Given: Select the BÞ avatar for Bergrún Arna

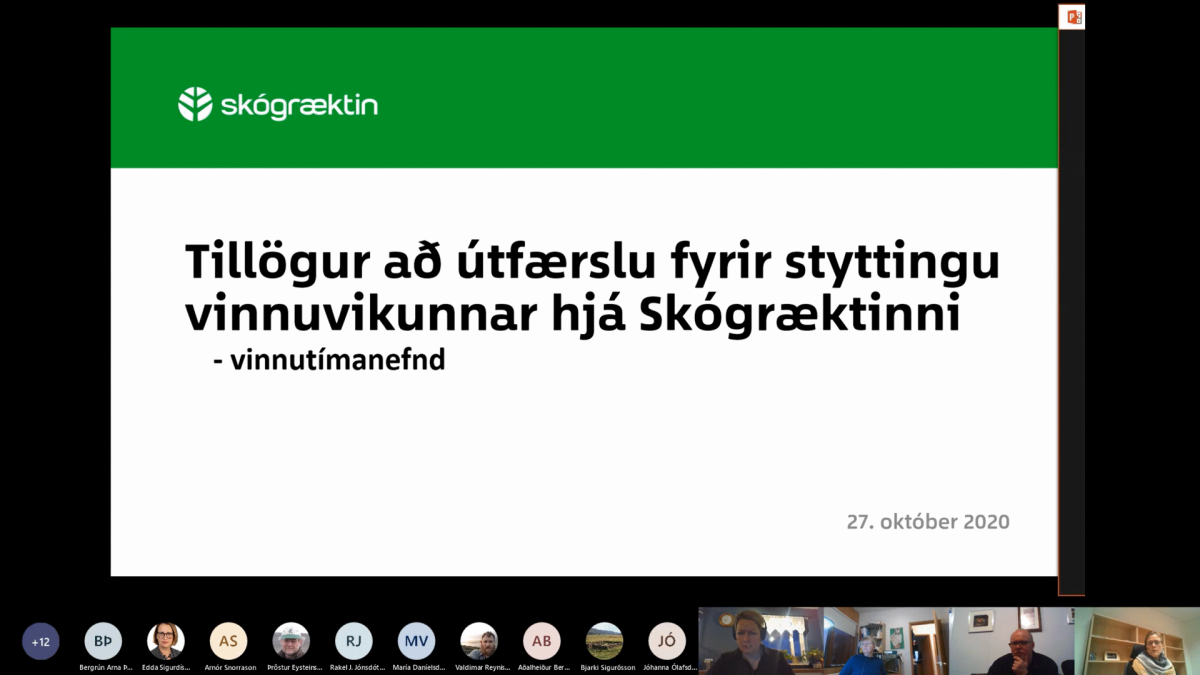Looking at the screenshot, I should [x=103, y=641].
